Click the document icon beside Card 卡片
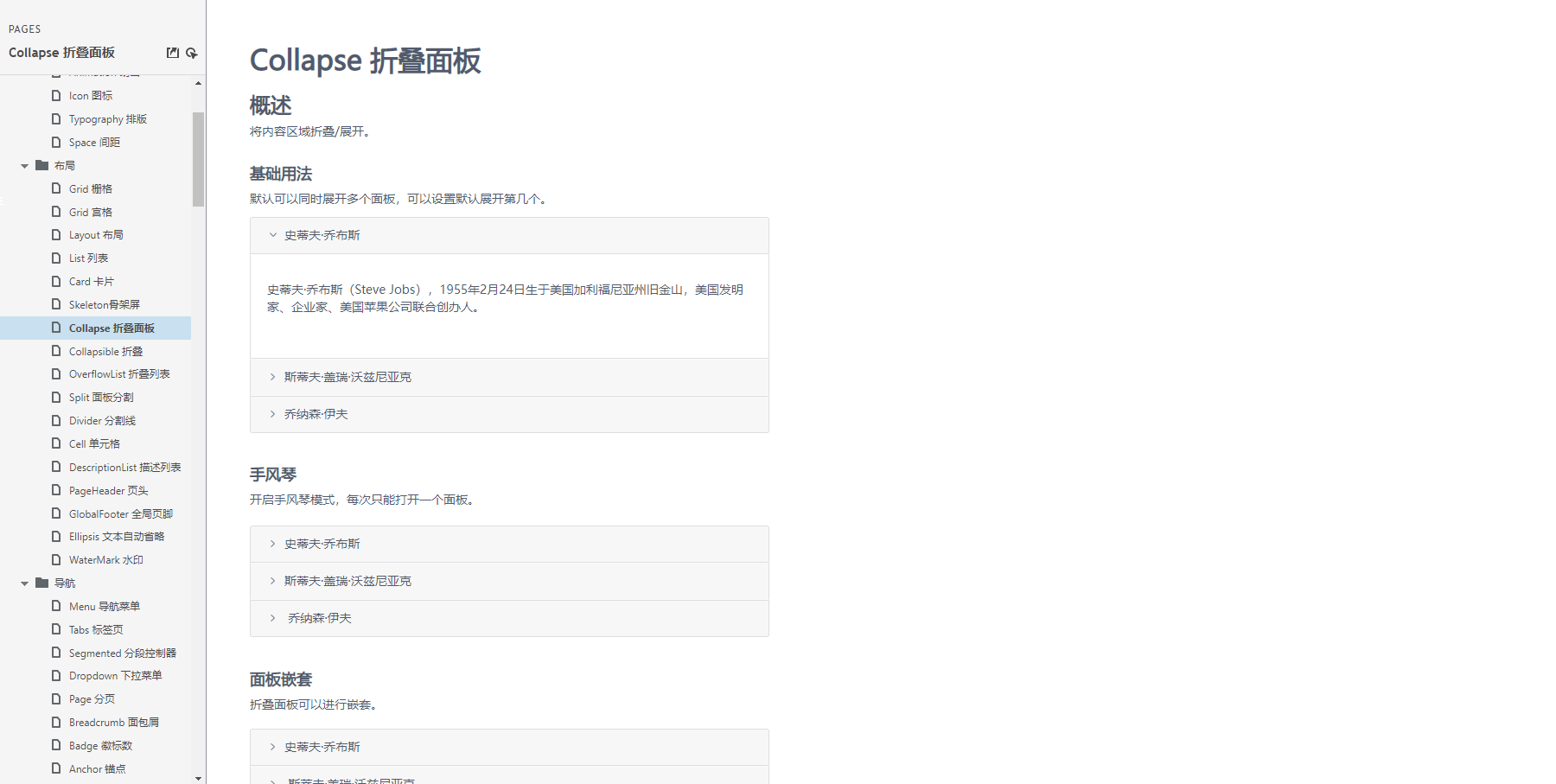Image resolution: width=1556 pixels, height=784 pixels. click(56, 281)
